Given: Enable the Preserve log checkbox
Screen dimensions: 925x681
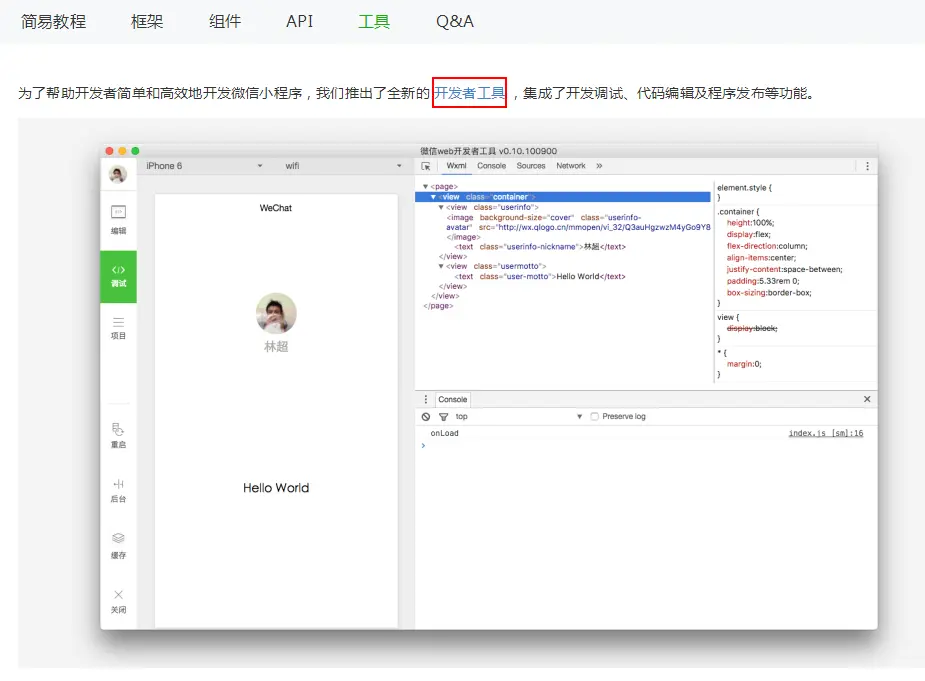Looking at the screenshot, I should [x=595, y=417].
